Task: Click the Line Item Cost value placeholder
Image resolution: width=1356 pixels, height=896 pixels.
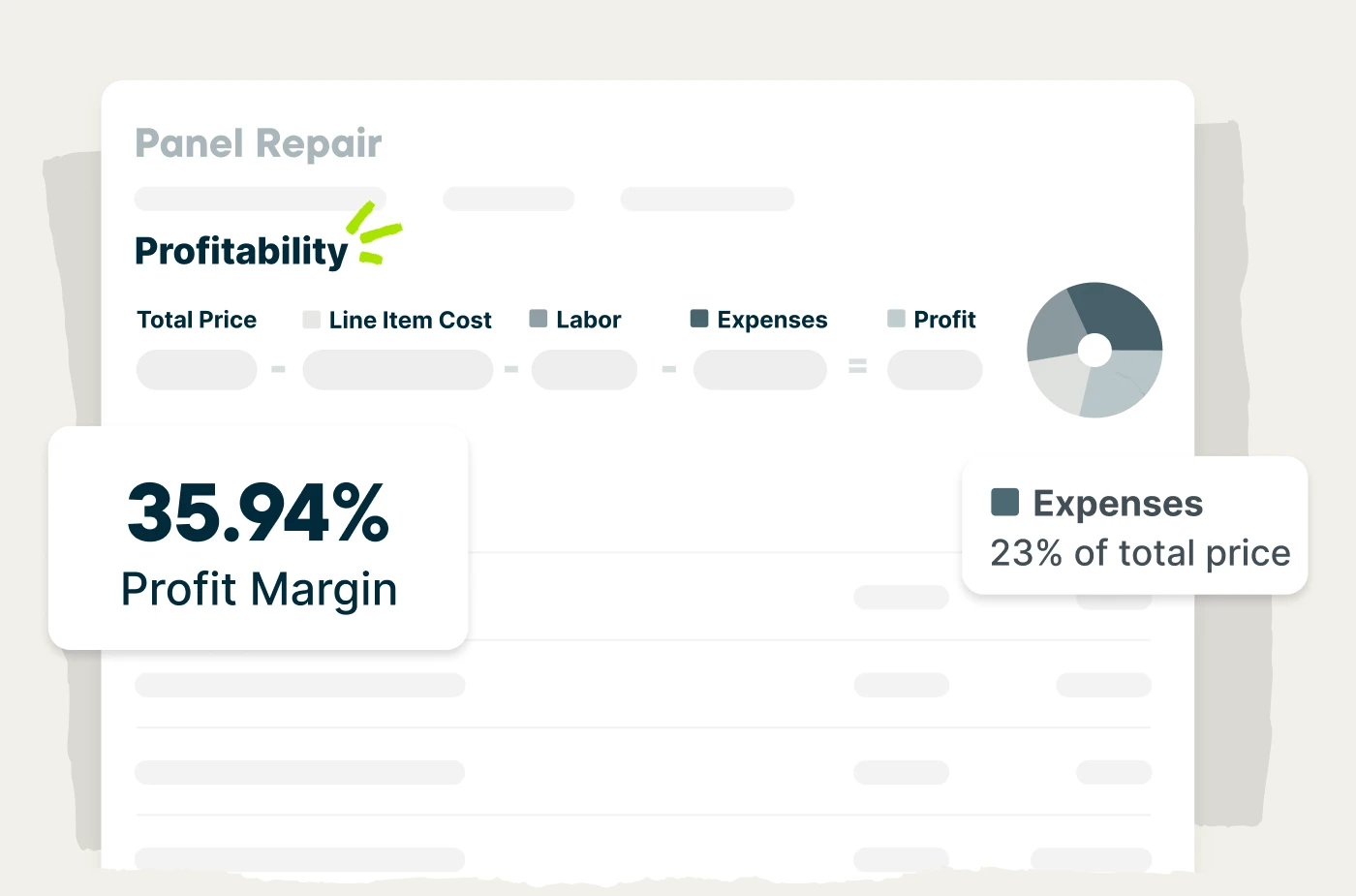Action: click(397, 369)
